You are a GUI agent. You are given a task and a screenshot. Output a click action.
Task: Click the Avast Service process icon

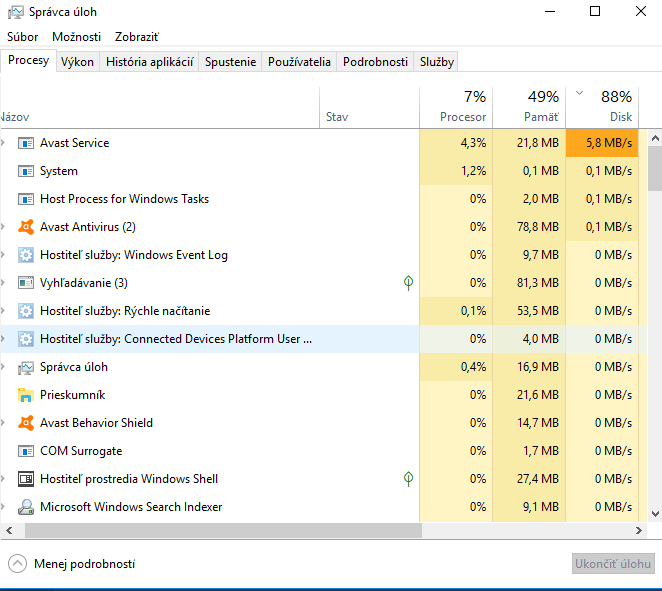pyautogui.click(x=26, y=143)
